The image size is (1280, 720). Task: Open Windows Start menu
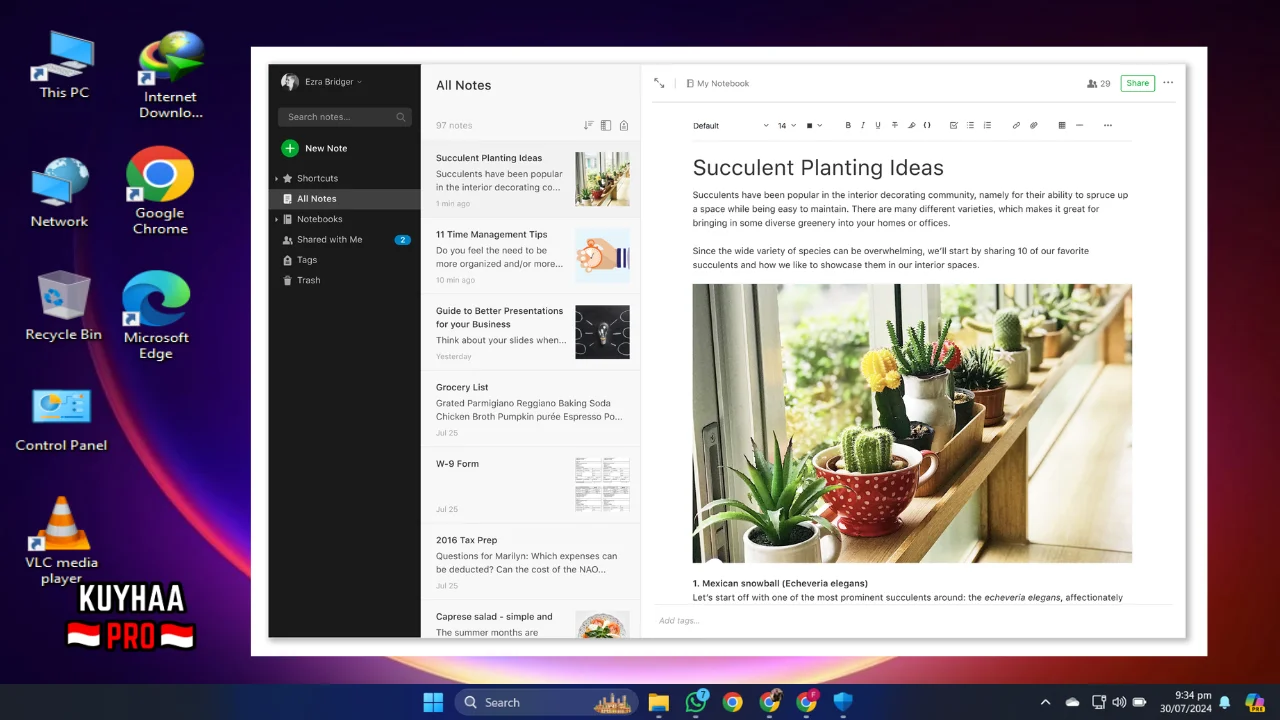433,702
